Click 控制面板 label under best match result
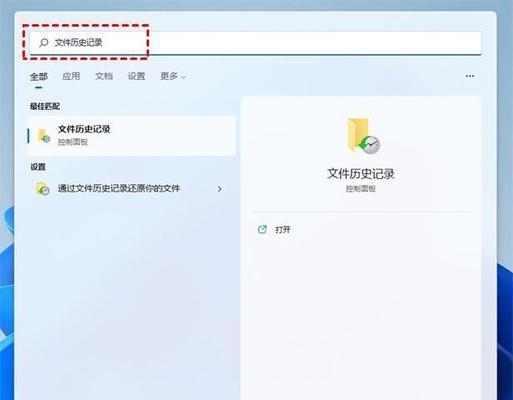Viewport: 513px width, 400px height. click(x=73, y=142)
